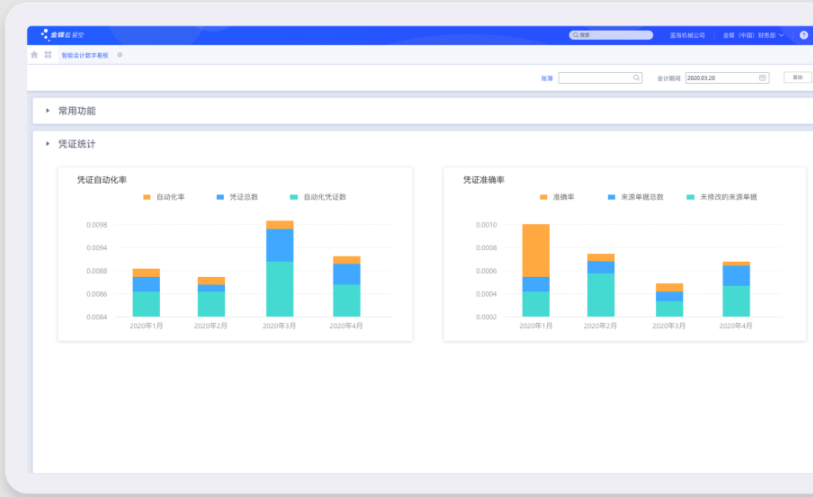This screenshot has width=813, height=497.
Task: Click the 凭证自动化率 chart title
Action: [102, 180]
